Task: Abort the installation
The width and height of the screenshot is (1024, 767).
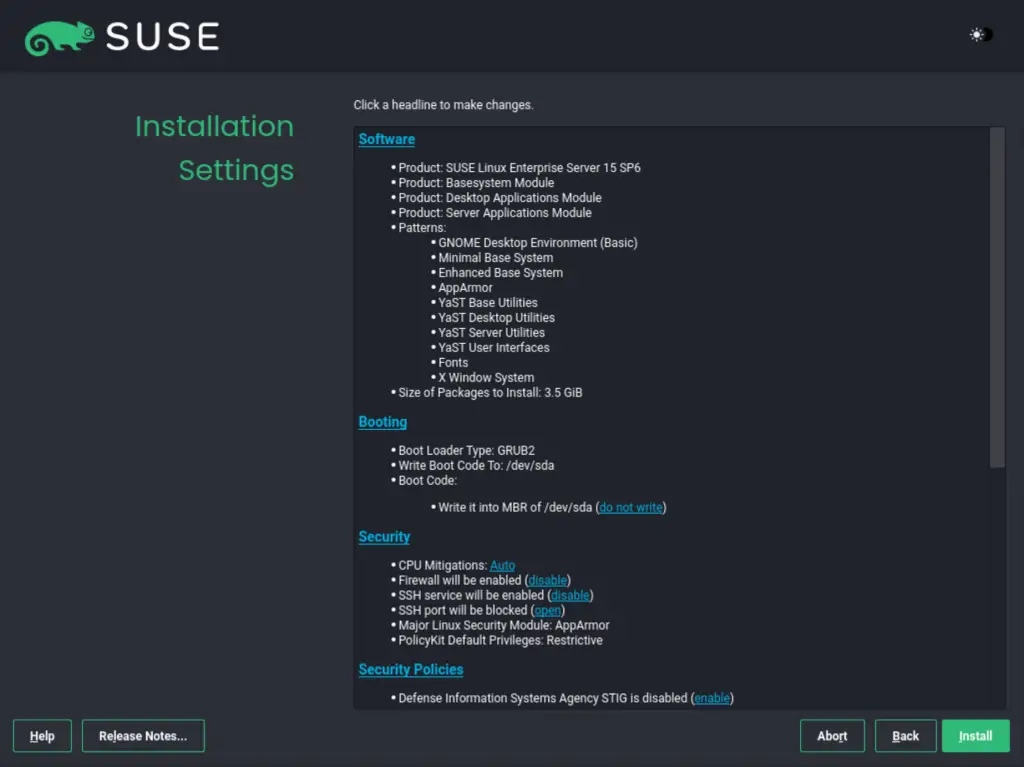Action: click(x=832, y=735)
